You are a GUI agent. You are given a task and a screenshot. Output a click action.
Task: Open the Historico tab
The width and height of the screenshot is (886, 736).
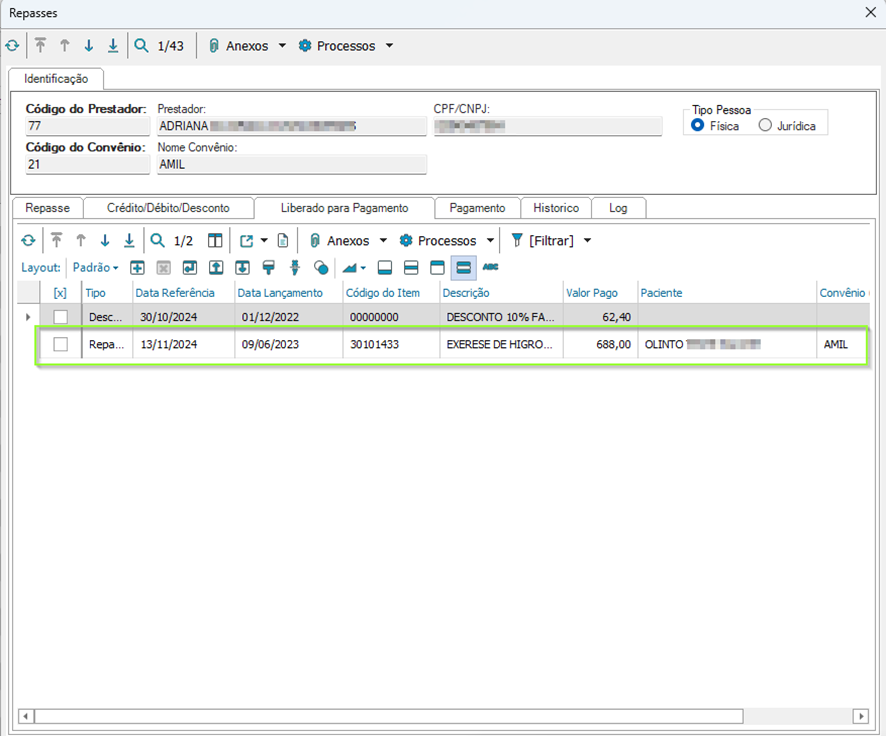coord(556,208)
